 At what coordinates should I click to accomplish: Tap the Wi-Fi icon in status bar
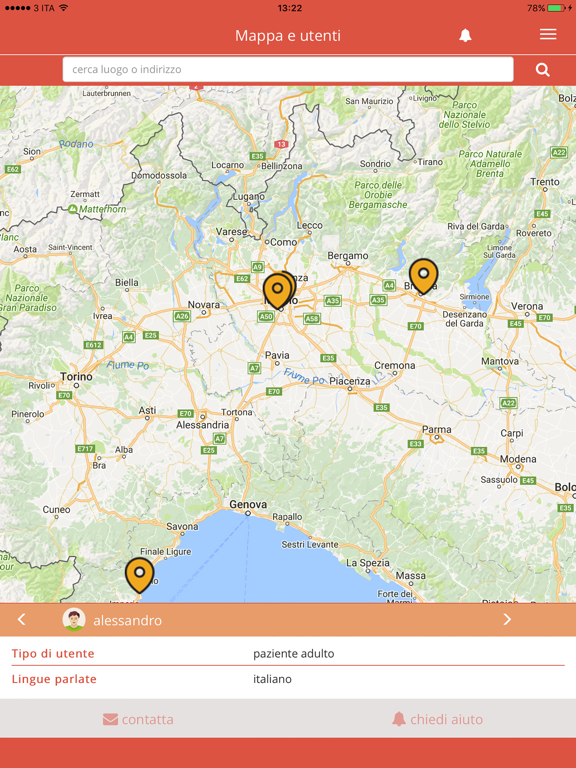tap(63, 8)
